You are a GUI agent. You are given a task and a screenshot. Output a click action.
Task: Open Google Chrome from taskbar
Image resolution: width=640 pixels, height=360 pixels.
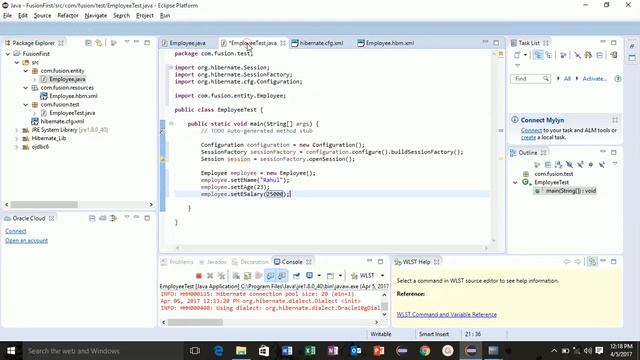425,351
